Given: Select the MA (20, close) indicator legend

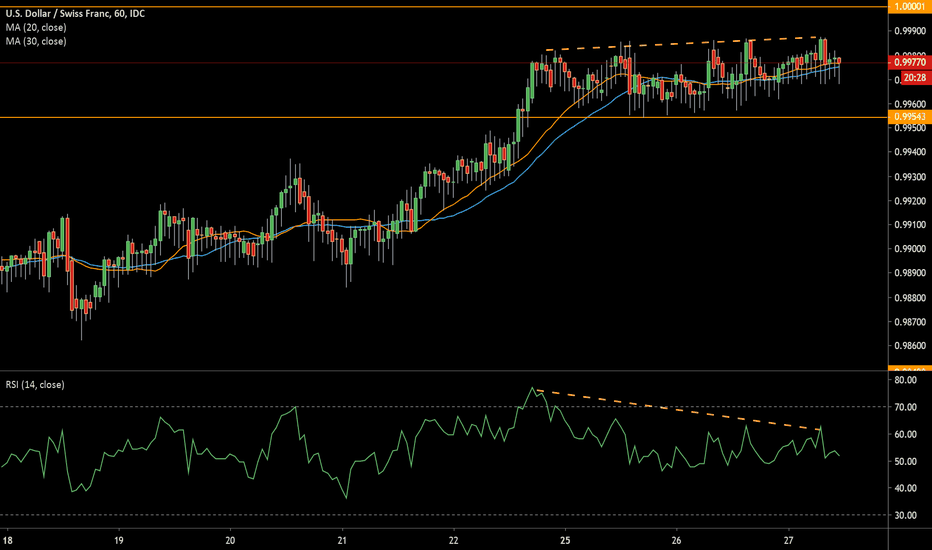Looking at the screenshot, I should click(37, 27).
